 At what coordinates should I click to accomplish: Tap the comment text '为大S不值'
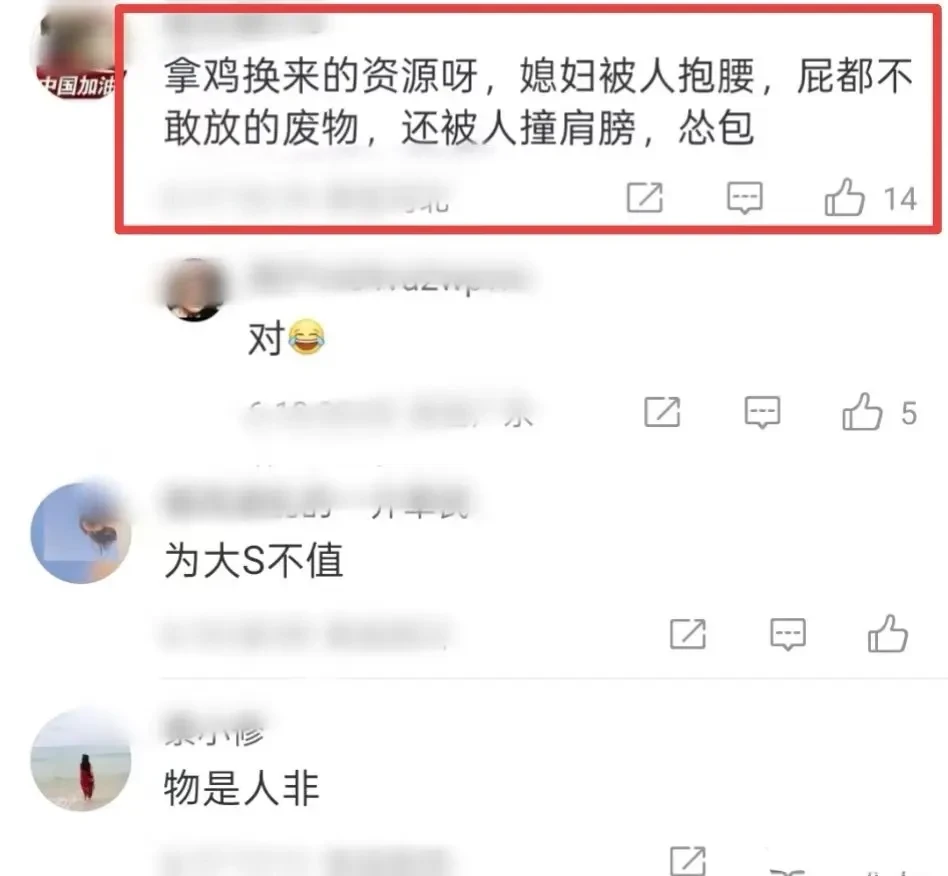point(254,560)
